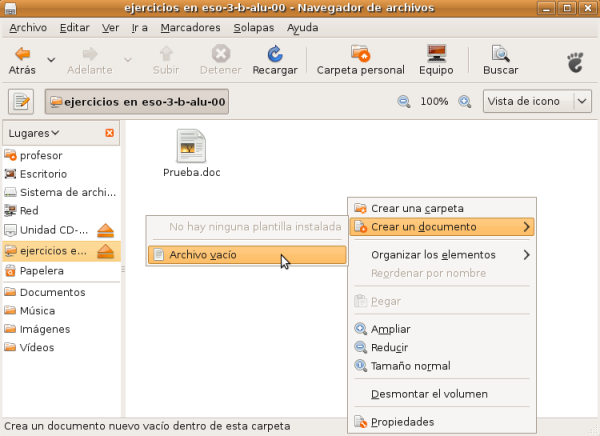Toggle the text location entry button

(22, 102)
